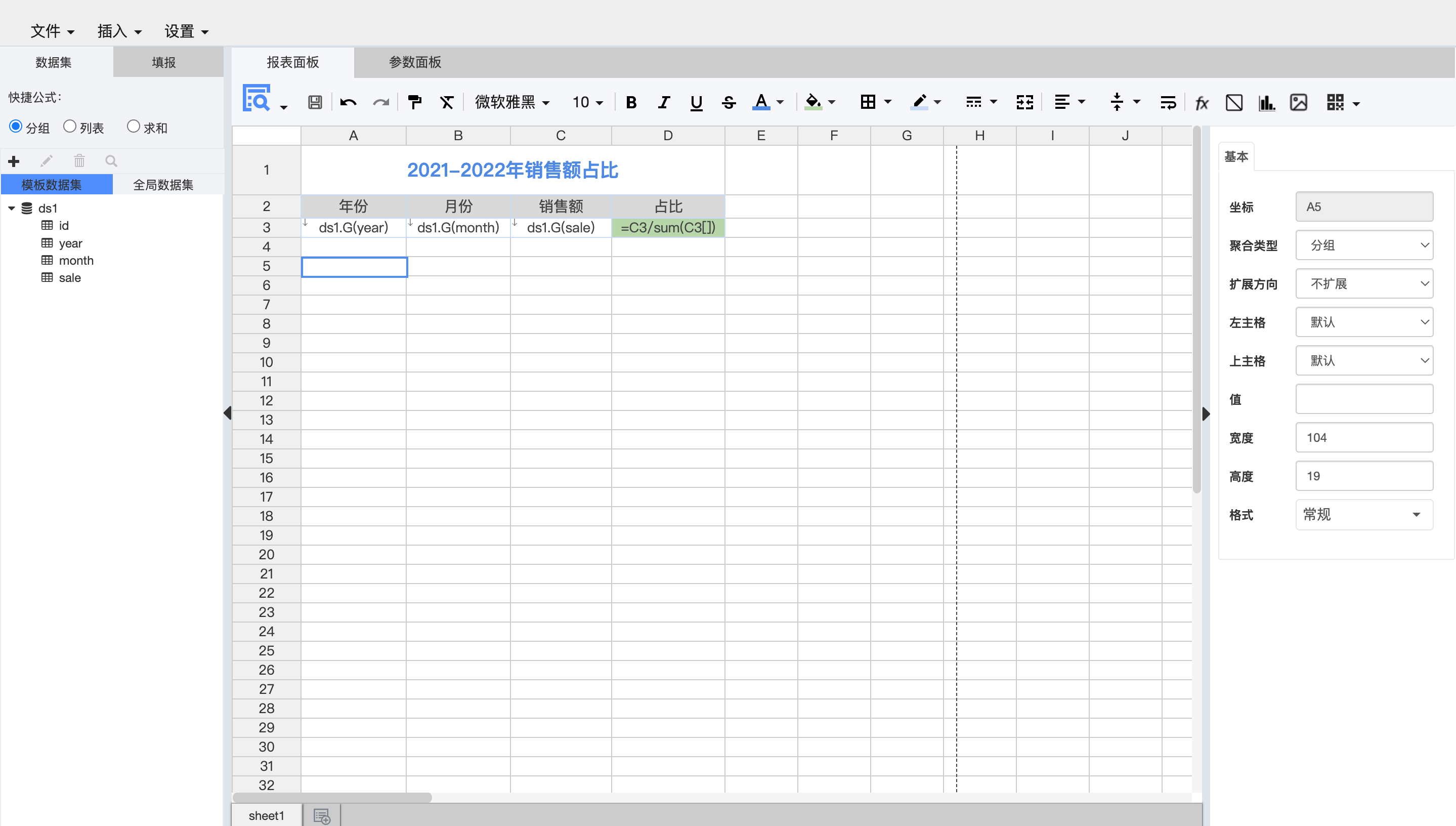Select the sheet1 tab
This screenshot has height=826, width=1456.
pos(267,816)
